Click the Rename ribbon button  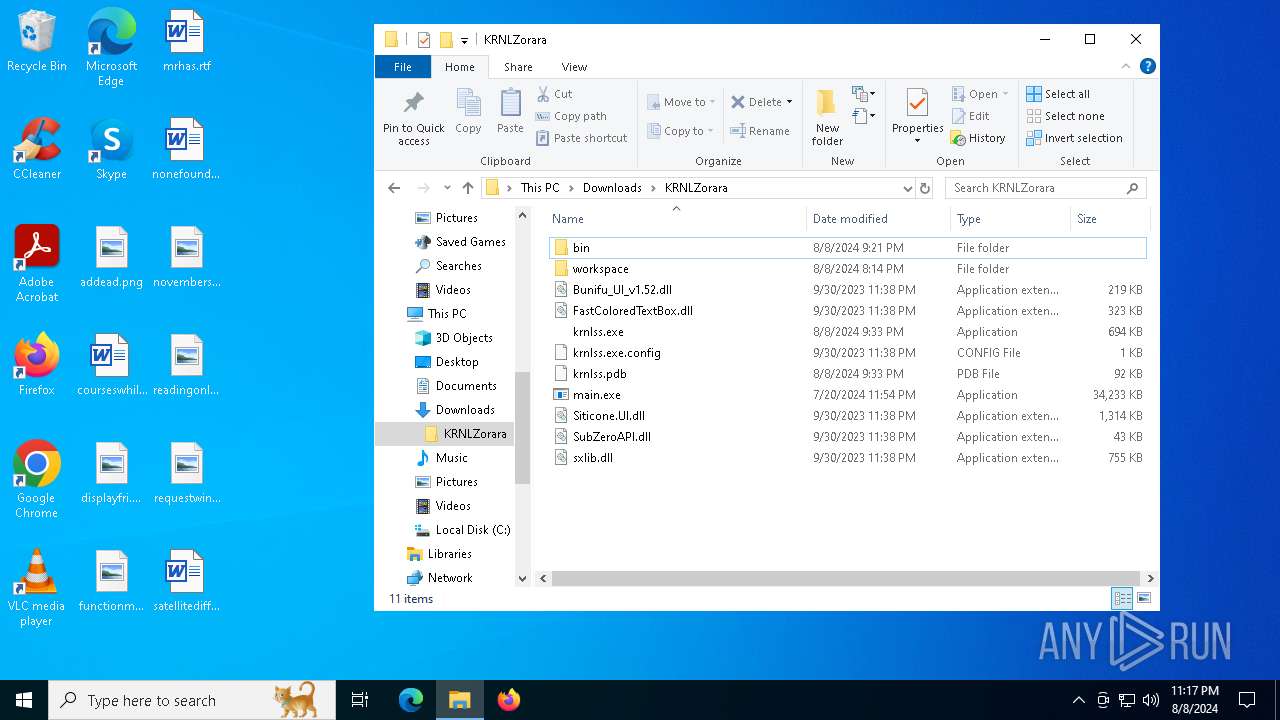pos(760,131)
